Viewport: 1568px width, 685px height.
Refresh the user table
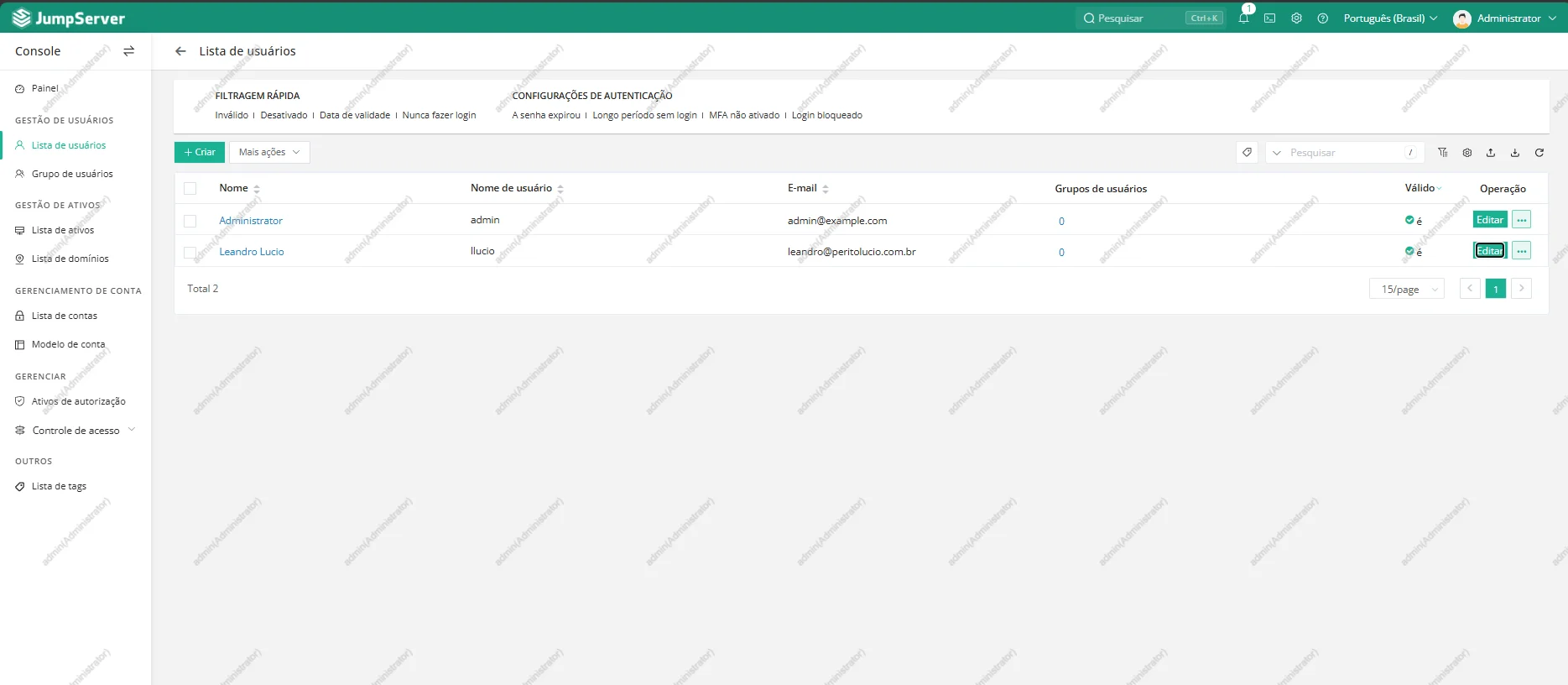(1539, 153)
